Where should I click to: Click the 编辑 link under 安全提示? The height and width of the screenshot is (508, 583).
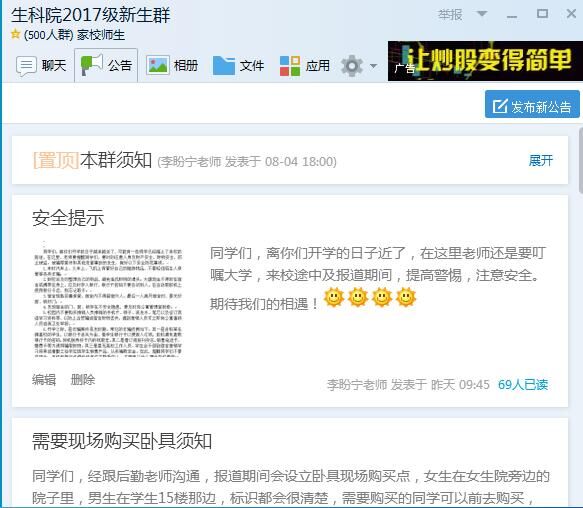tap(44, 380)
